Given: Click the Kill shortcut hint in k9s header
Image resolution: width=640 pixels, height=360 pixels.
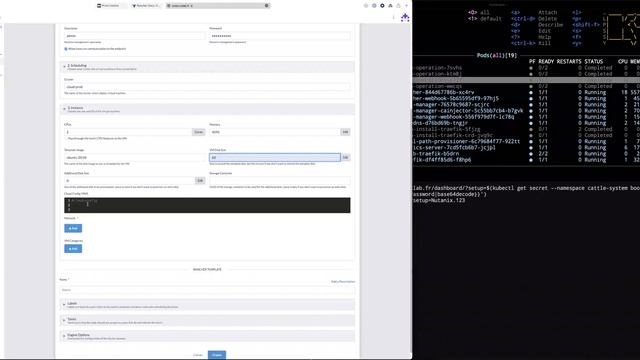Looking at the screenshot, I should coord(544,43).
